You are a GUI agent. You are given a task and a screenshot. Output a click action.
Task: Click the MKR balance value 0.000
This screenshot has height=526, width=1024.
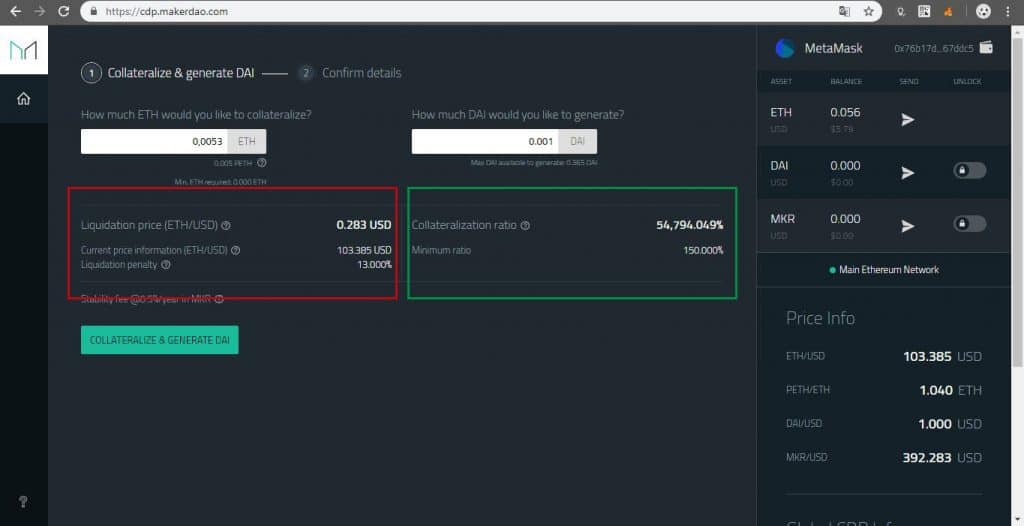[845, 219]
